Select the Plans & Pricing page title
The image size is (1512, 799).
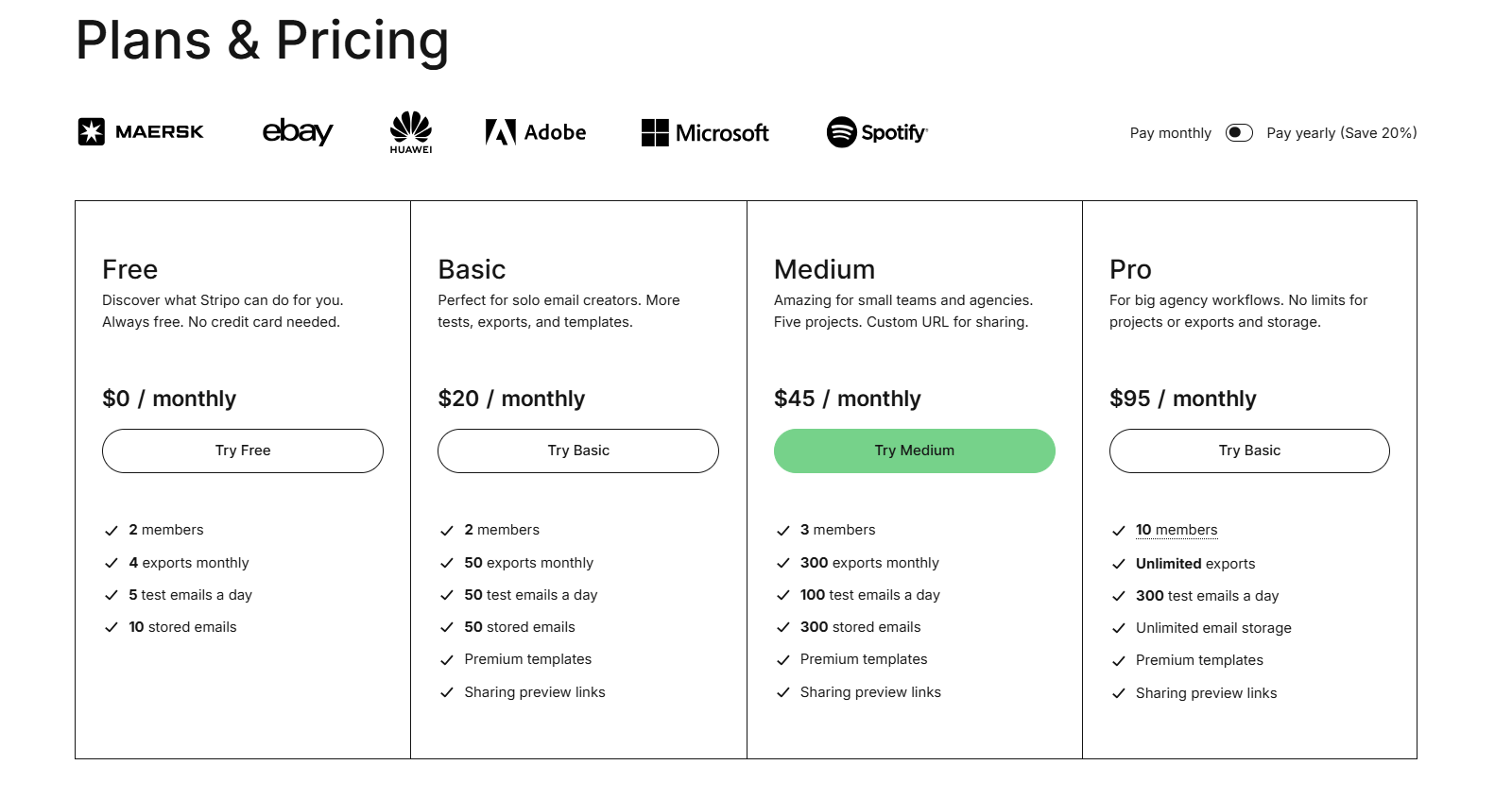pos(262,41)
